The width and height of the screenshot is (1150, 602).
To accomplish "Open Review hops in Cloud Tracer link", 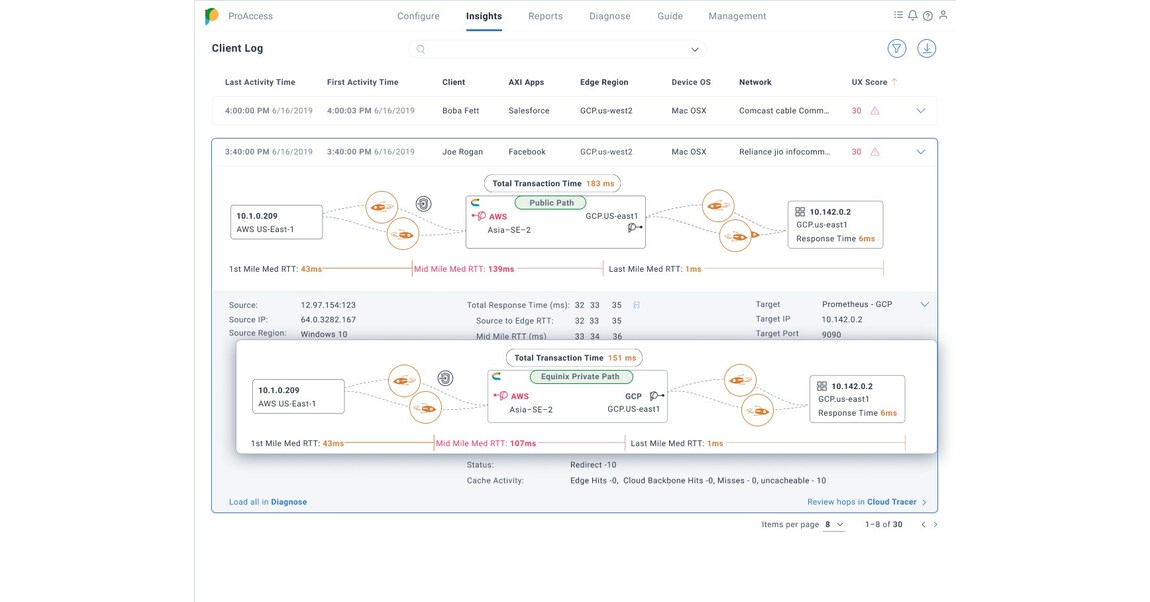I will (x=867, y=502).
